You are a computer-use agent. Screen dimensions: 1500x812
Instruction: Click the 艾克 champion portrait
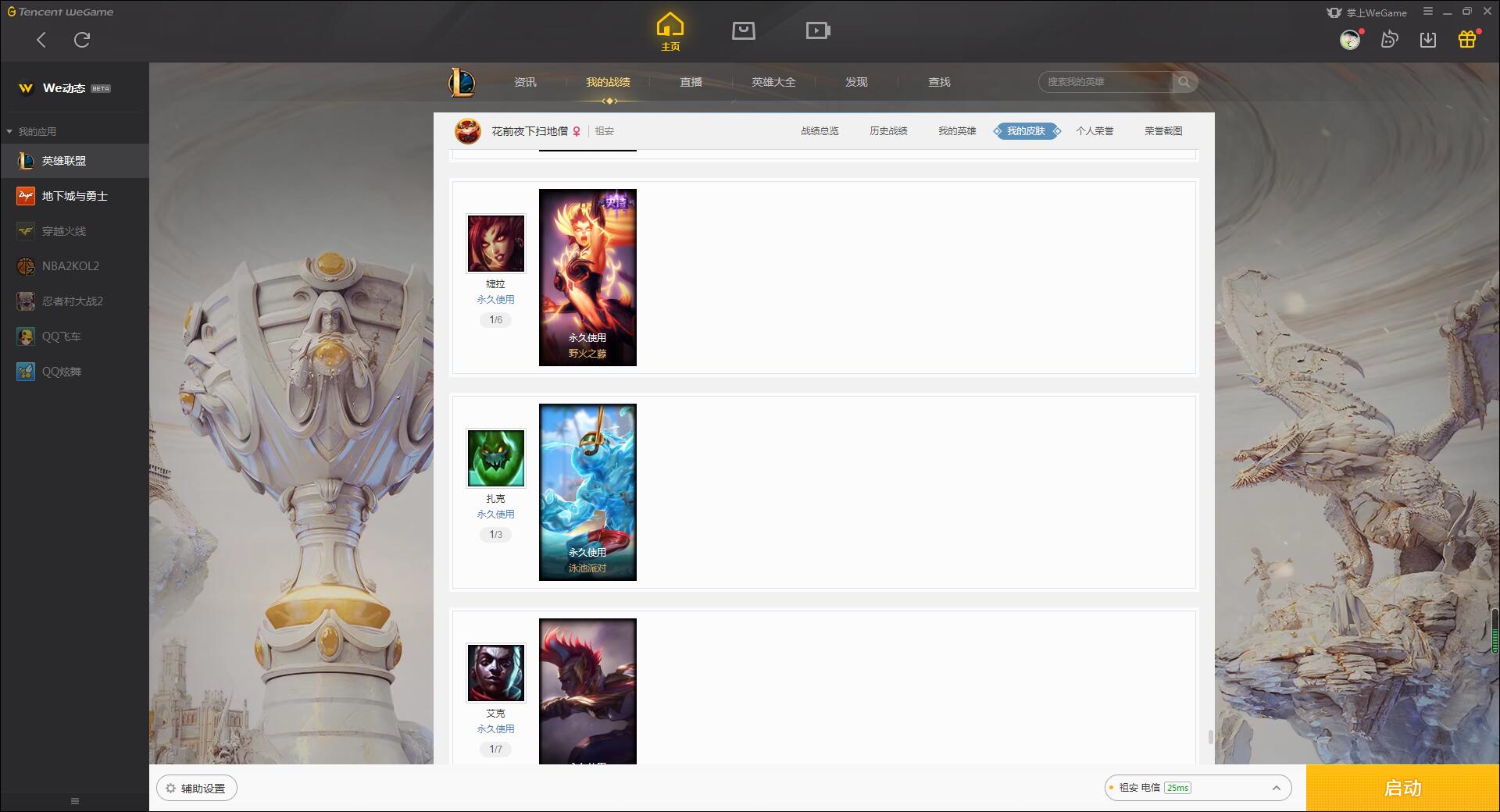pos(496,673)
